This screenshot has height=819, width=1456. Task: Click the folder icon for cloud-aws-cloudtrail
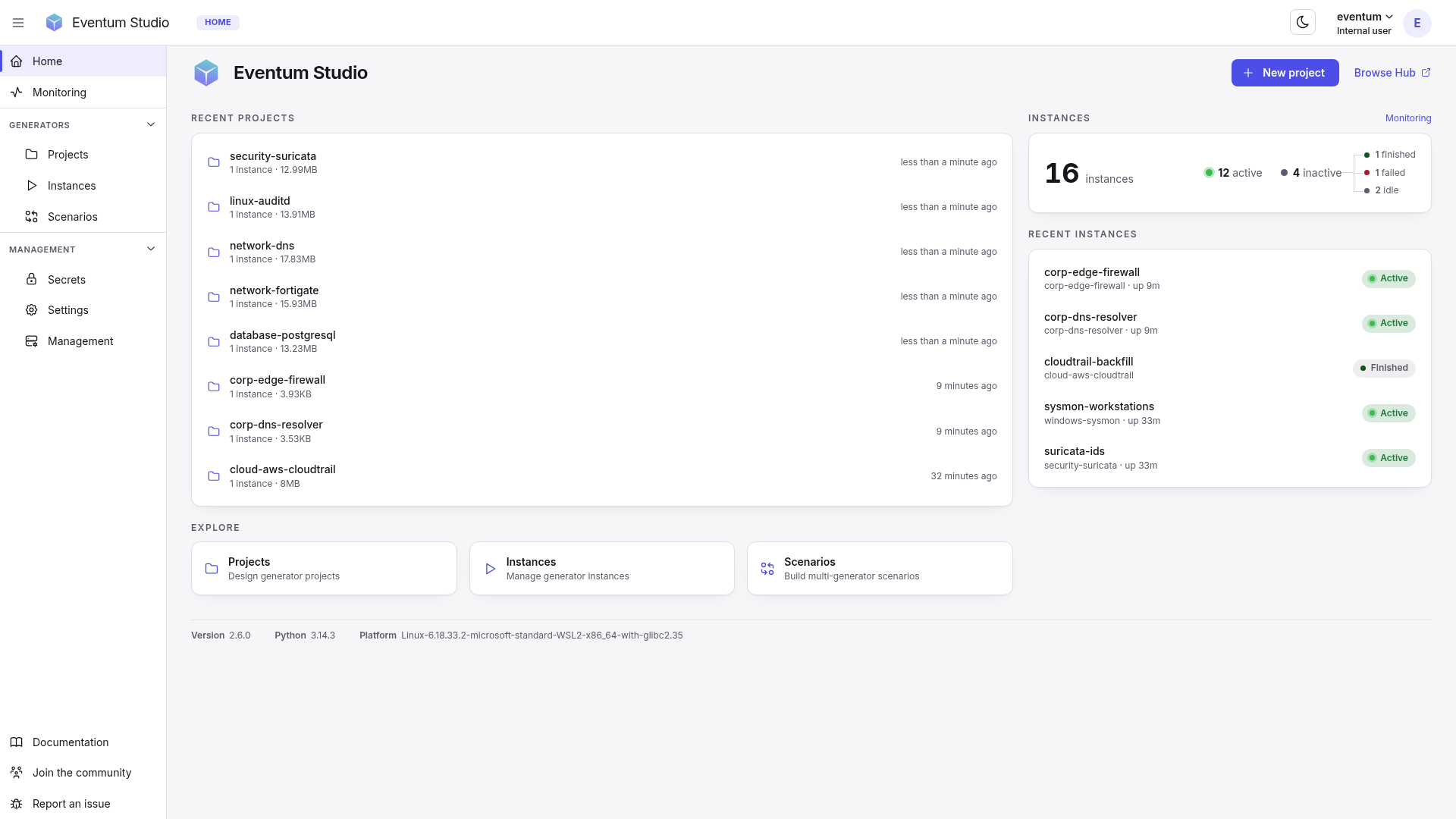pos(214,476)
